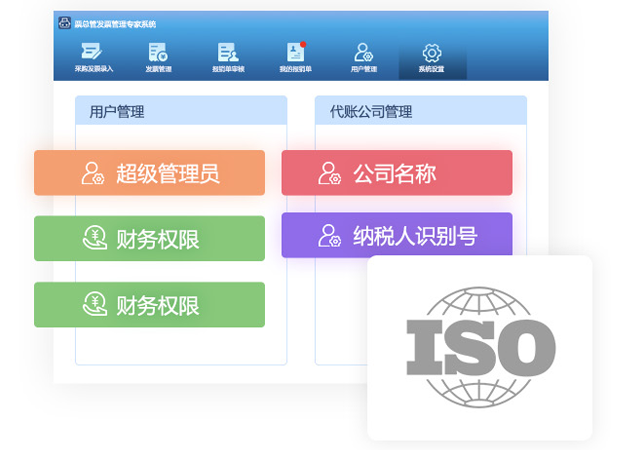Click the user icon on 超级管理员 card
This screenshot has width=630, height=450.
pyautogui.click(x=93, y=173)
